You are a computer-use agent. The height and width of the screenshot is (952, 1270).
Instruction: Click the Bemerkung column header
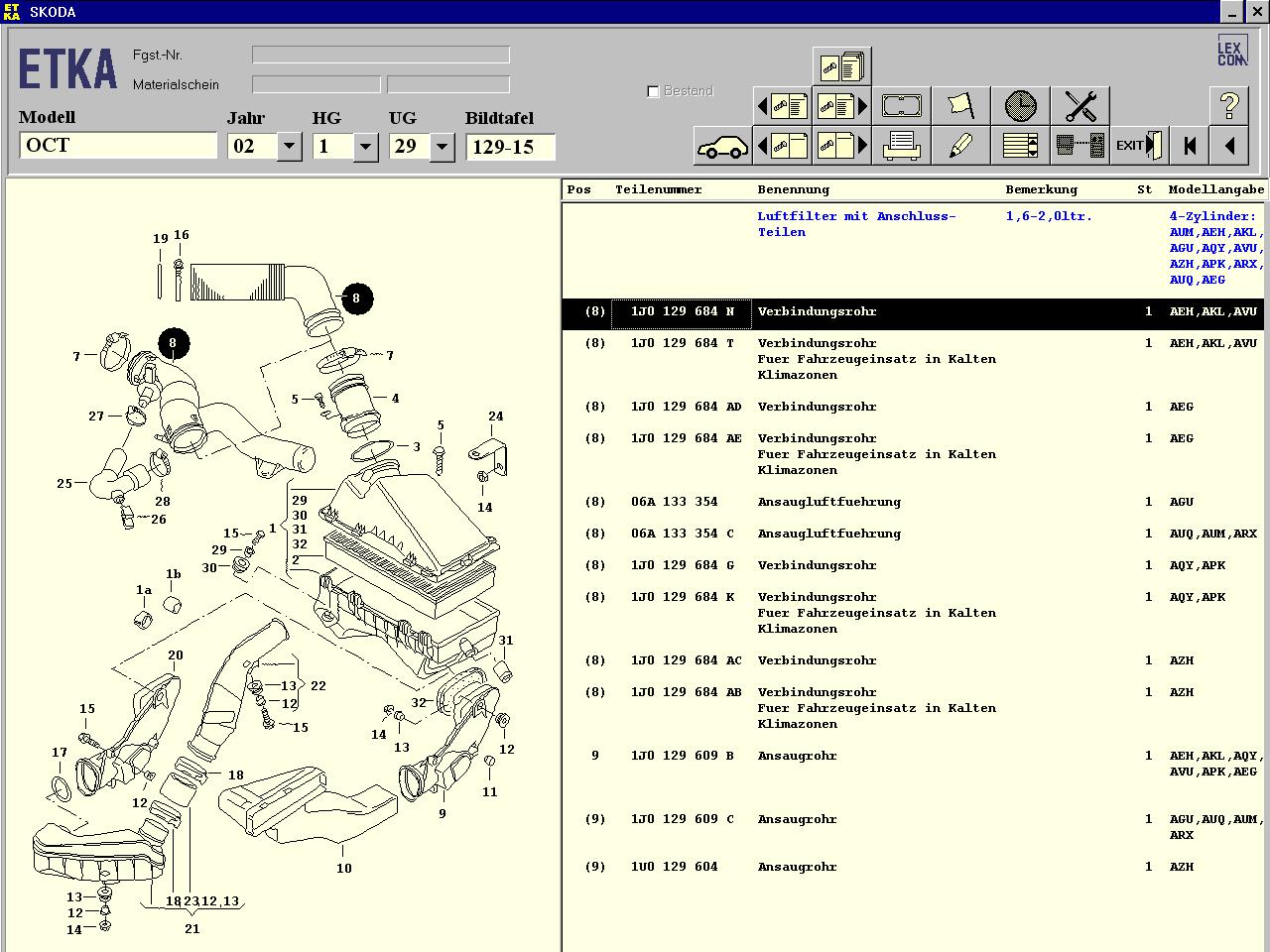(1041, 189)
